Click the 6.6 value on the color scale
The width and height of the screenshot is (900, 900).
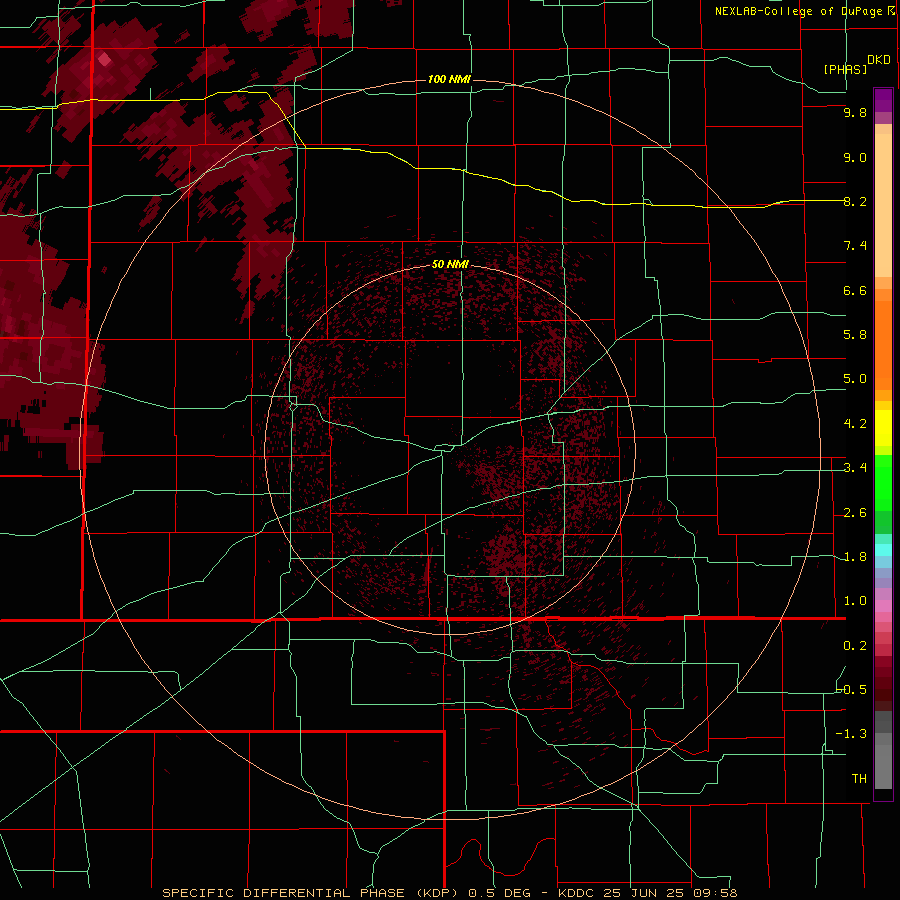[855, 290]
